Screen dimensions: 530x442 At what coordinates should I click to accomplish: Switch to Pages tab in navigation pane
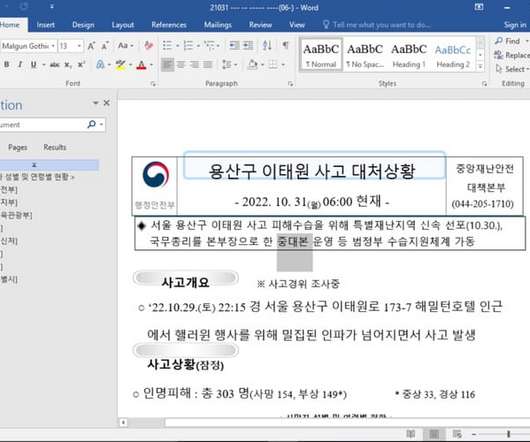click(x=18, y=147)
